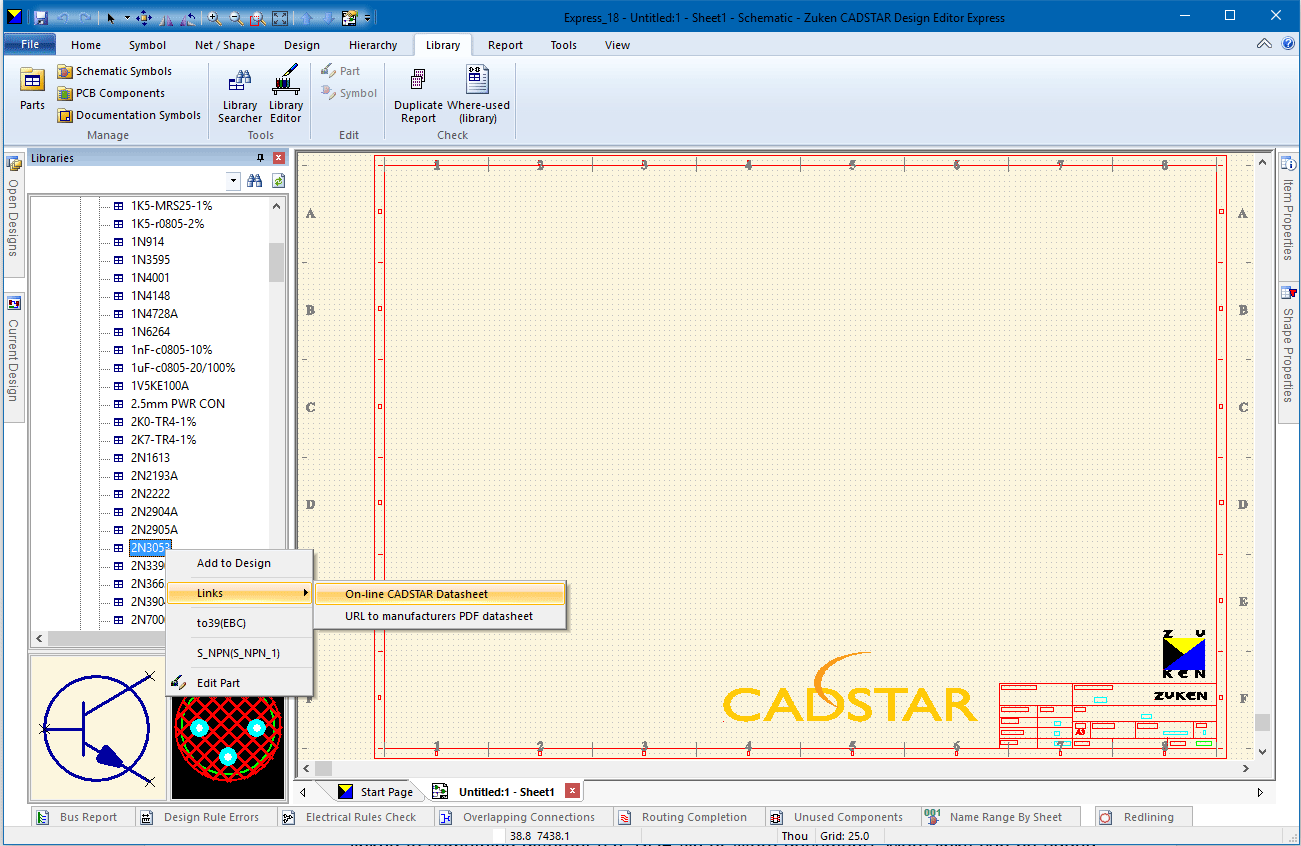
Task: Open the ribbon Help icon
Action: click(1286, 44)
